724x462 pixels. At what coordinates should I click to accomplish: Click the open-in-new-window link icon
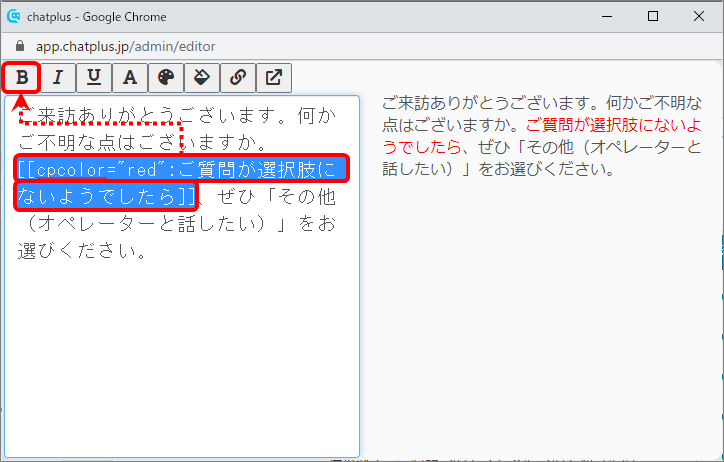click(274, 78)
